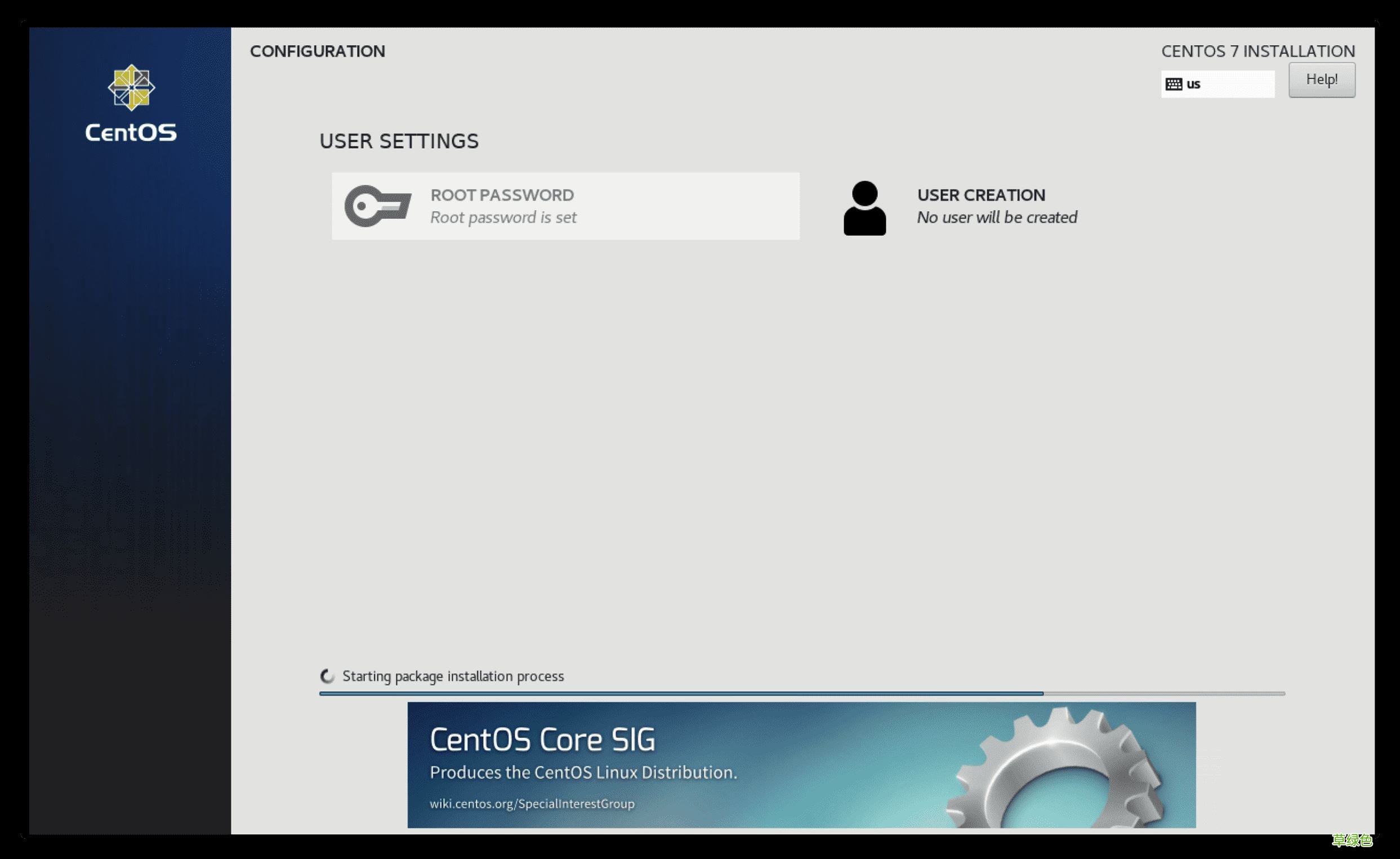The image size is (1400, 859).
Task: Click the spinner icon beside the installation status
Action: pyautogui.click(x=327, y=676)
